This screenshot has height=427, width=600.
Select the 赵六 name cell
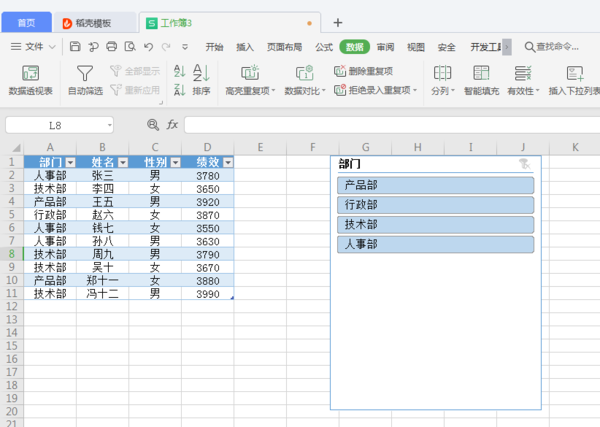[x=103, y=215]
